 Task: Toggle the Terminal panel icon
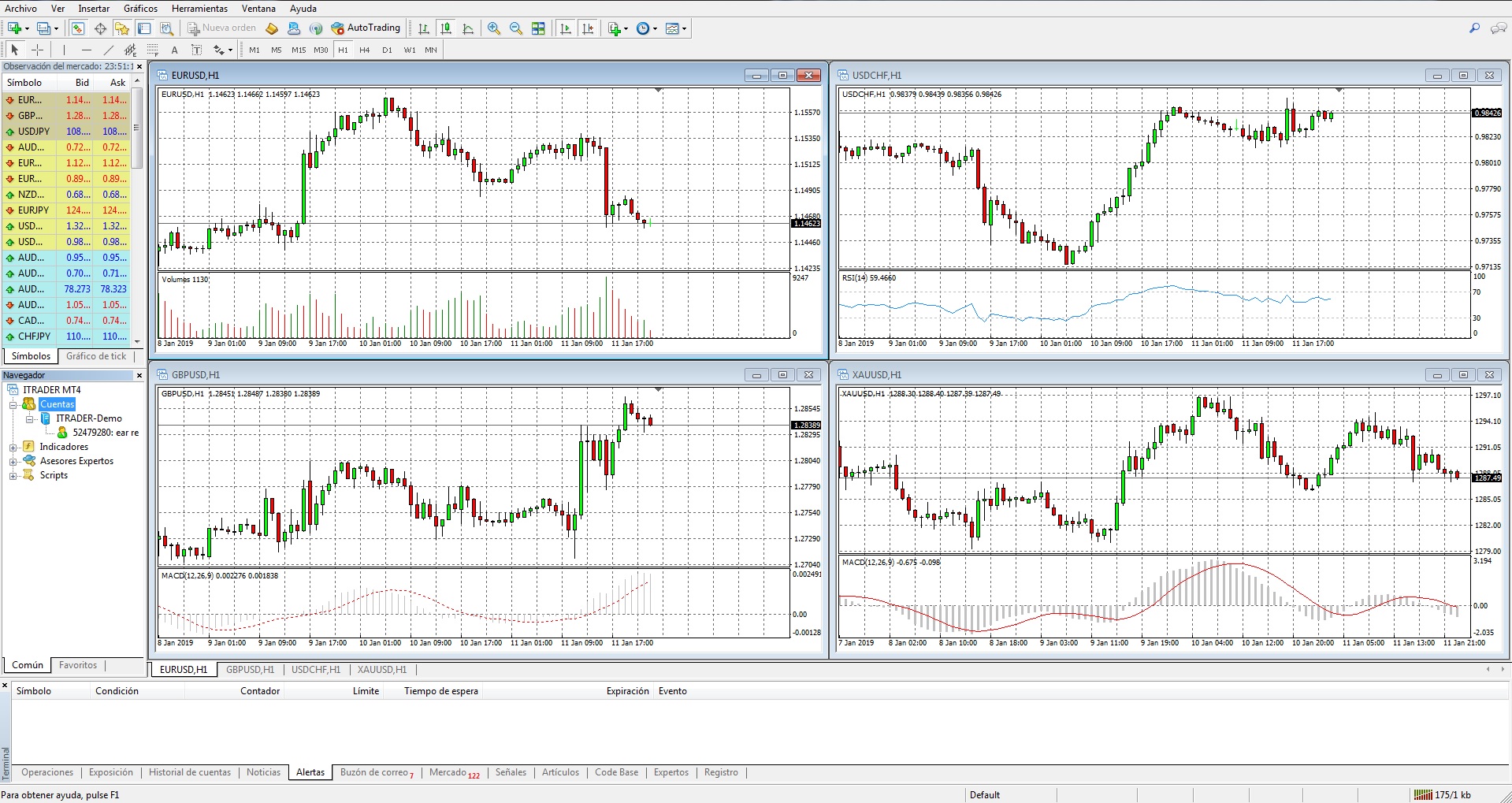[x=144, y=28]
